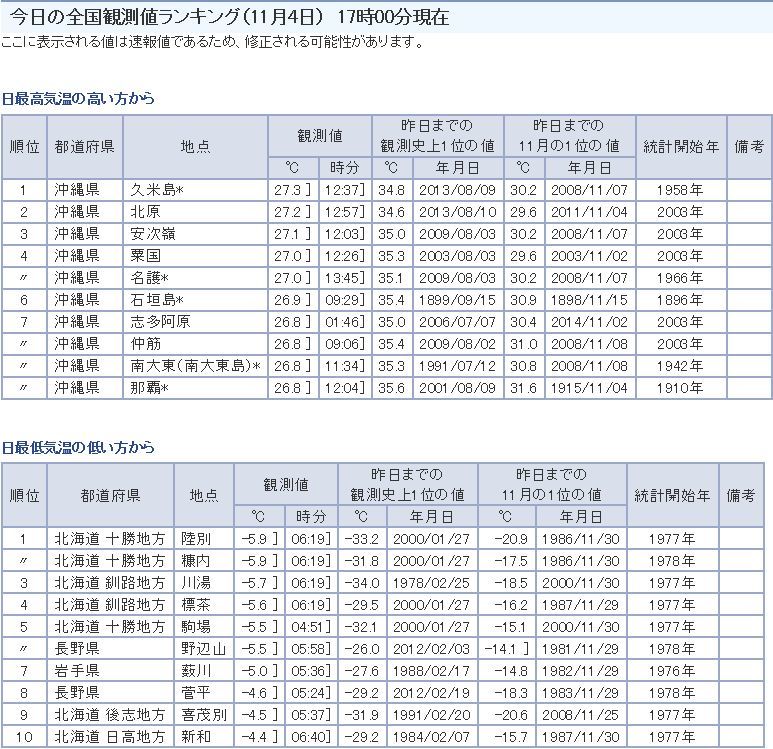Screen dimensions: 773x749
Task: Open the 志多阿原 station page
Action: [x=160, y=321]
